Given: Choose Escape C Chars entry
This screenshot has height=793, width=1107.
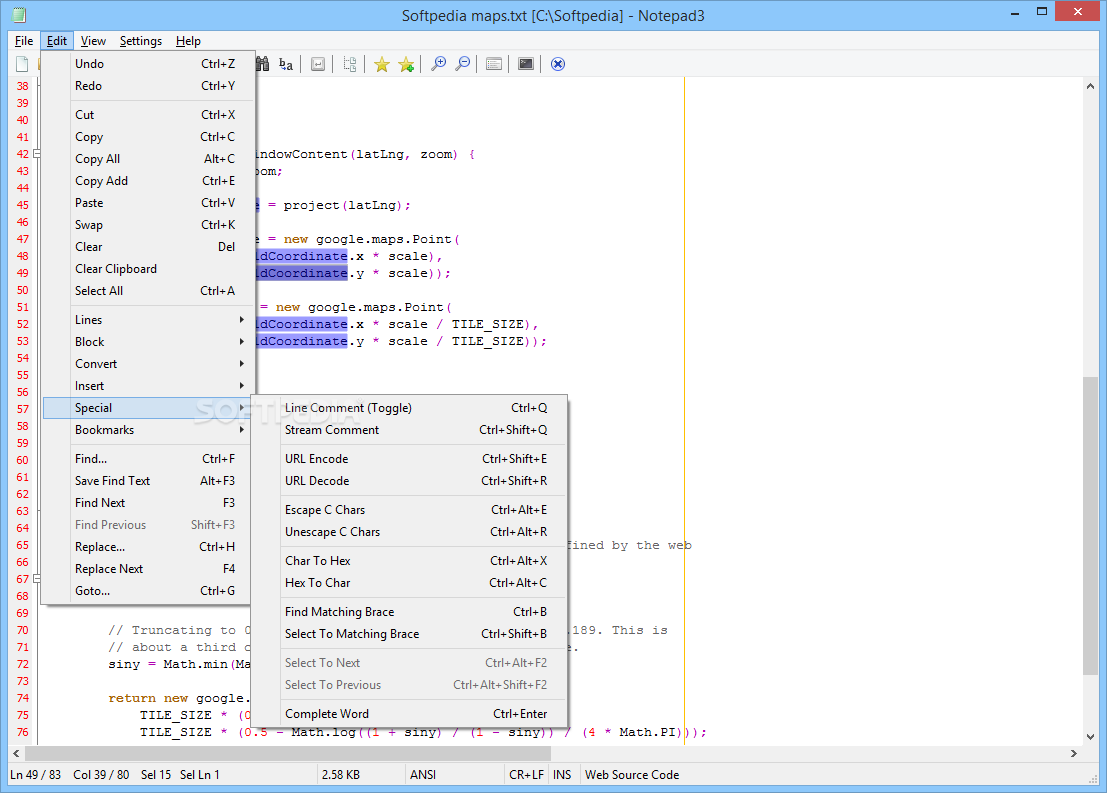Looking at the screenshot, I should 409,510.
